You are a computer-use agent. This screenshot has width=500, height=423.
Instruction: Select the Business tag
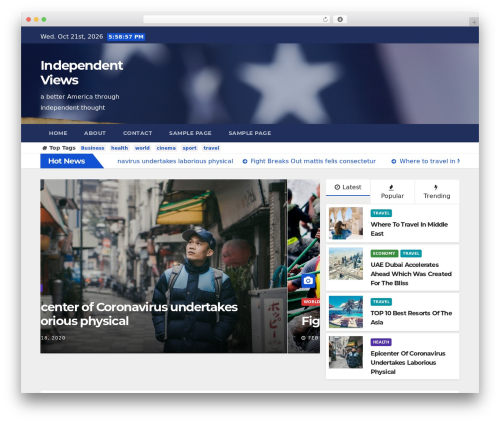(x=92, y=148)
